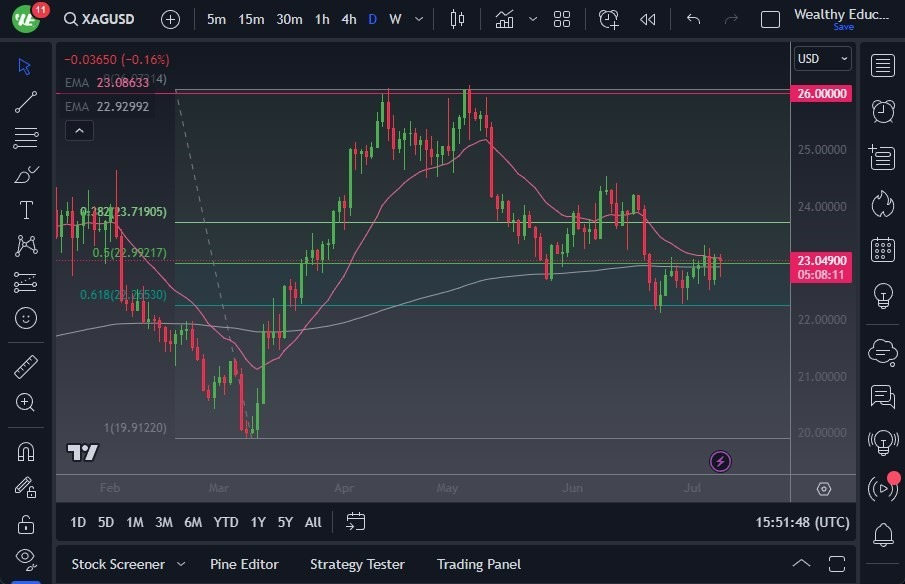Open the calendar panel in right sidebar
This screenshot has height=584, width=905.
click(x=882, y=250)
